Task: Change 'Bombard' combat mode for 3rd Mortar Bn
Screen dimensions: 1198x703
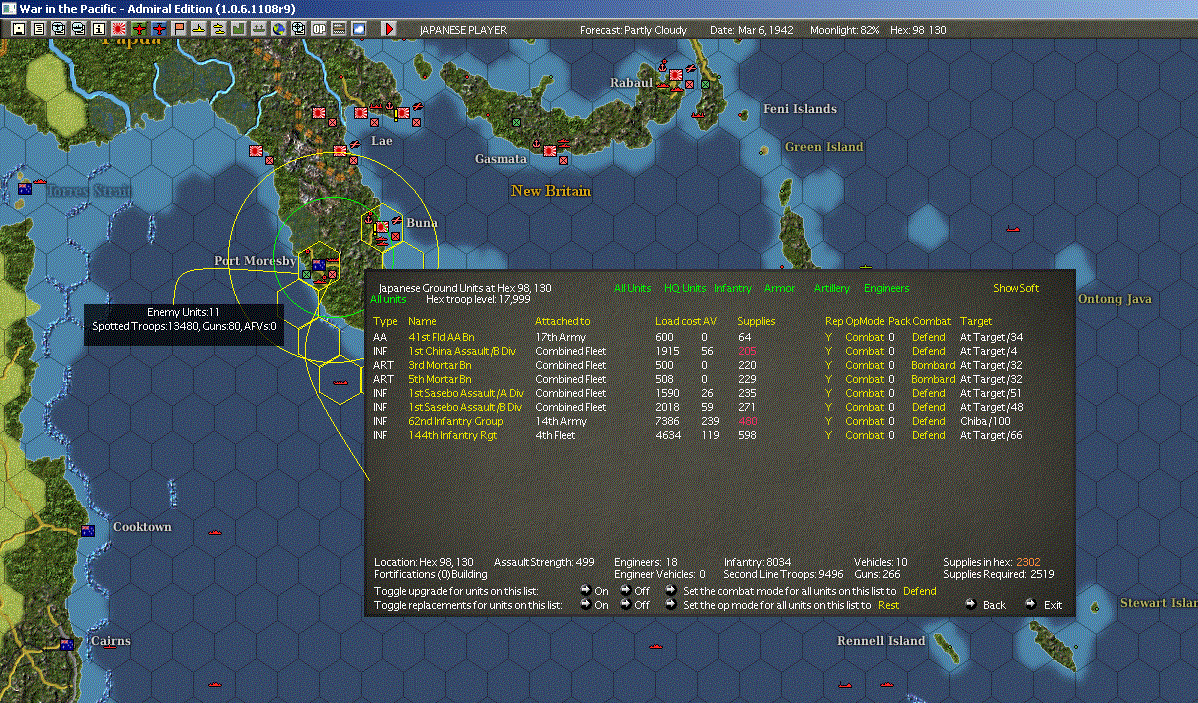Action: pos(933,365)
